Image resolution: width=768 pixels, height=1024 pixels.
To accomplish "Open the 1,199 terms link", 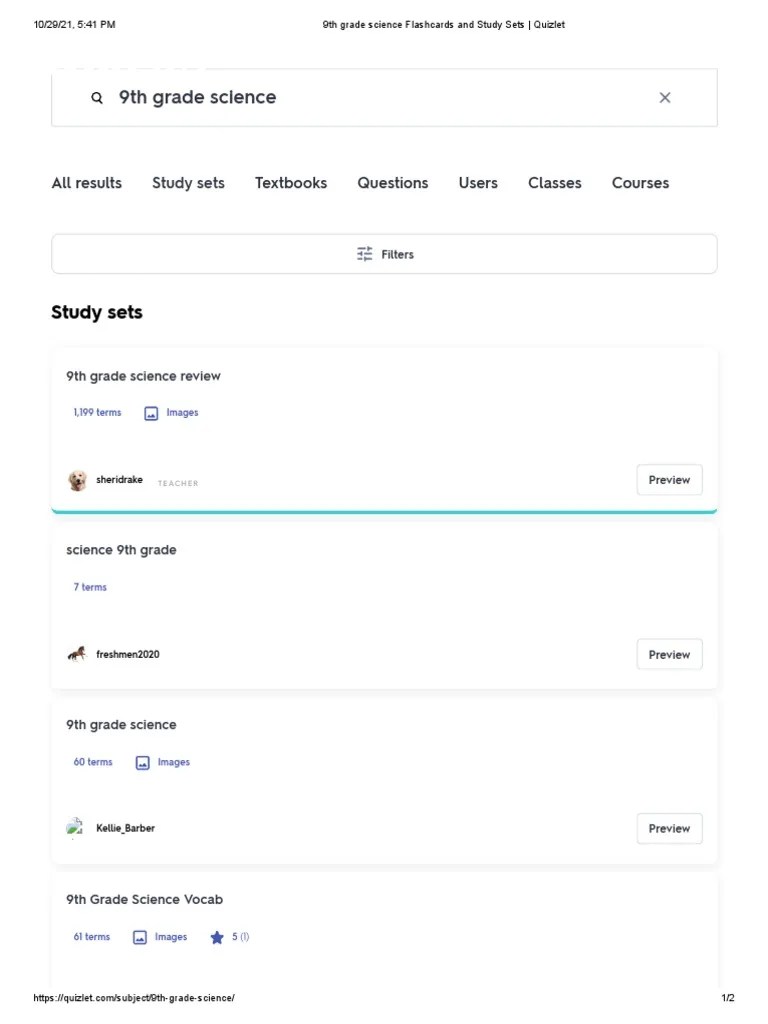I will [96, 412].
